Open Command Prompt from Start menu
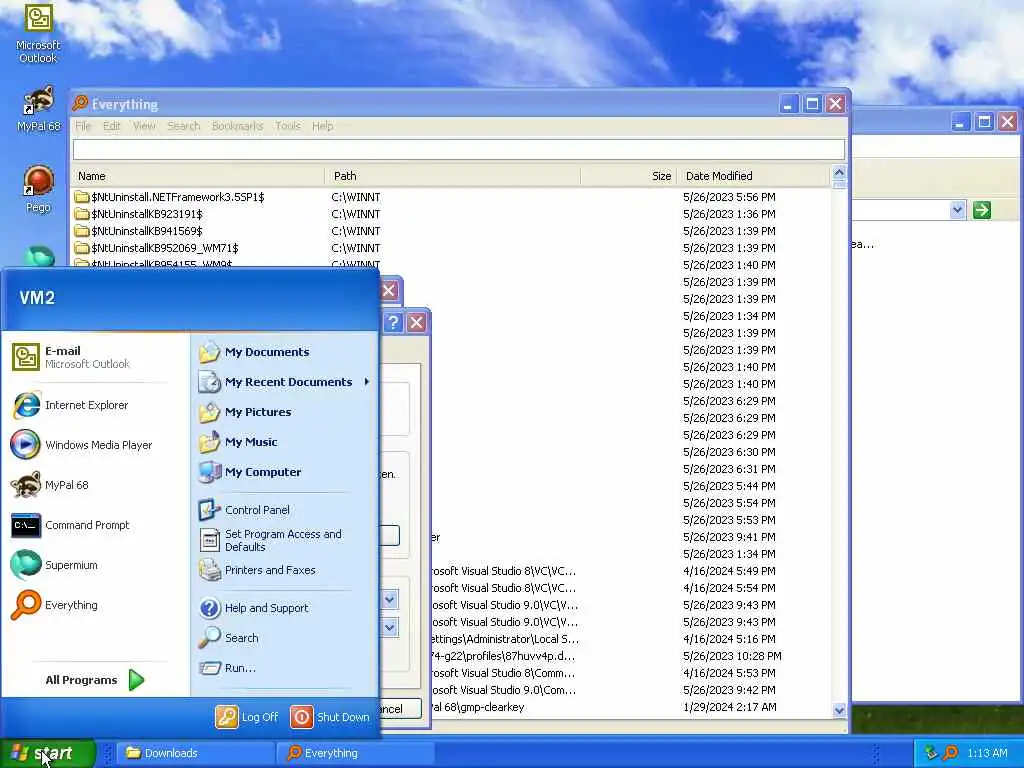This screenshot has width=1024, height=768. [x=94, y=525]
